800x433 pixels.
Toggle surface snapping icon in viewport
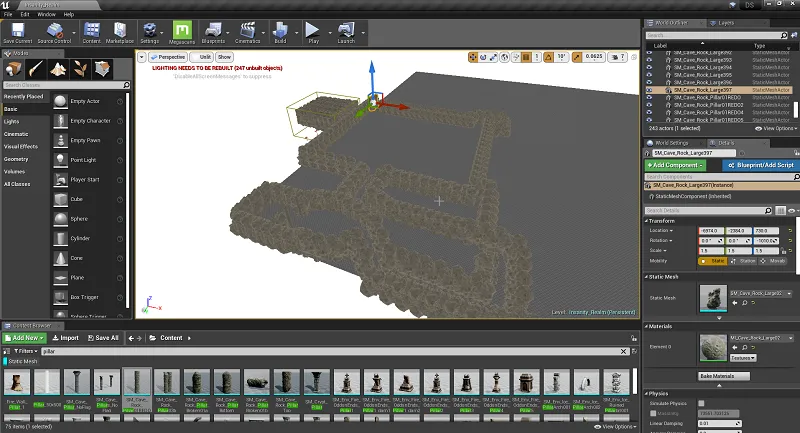516,57
